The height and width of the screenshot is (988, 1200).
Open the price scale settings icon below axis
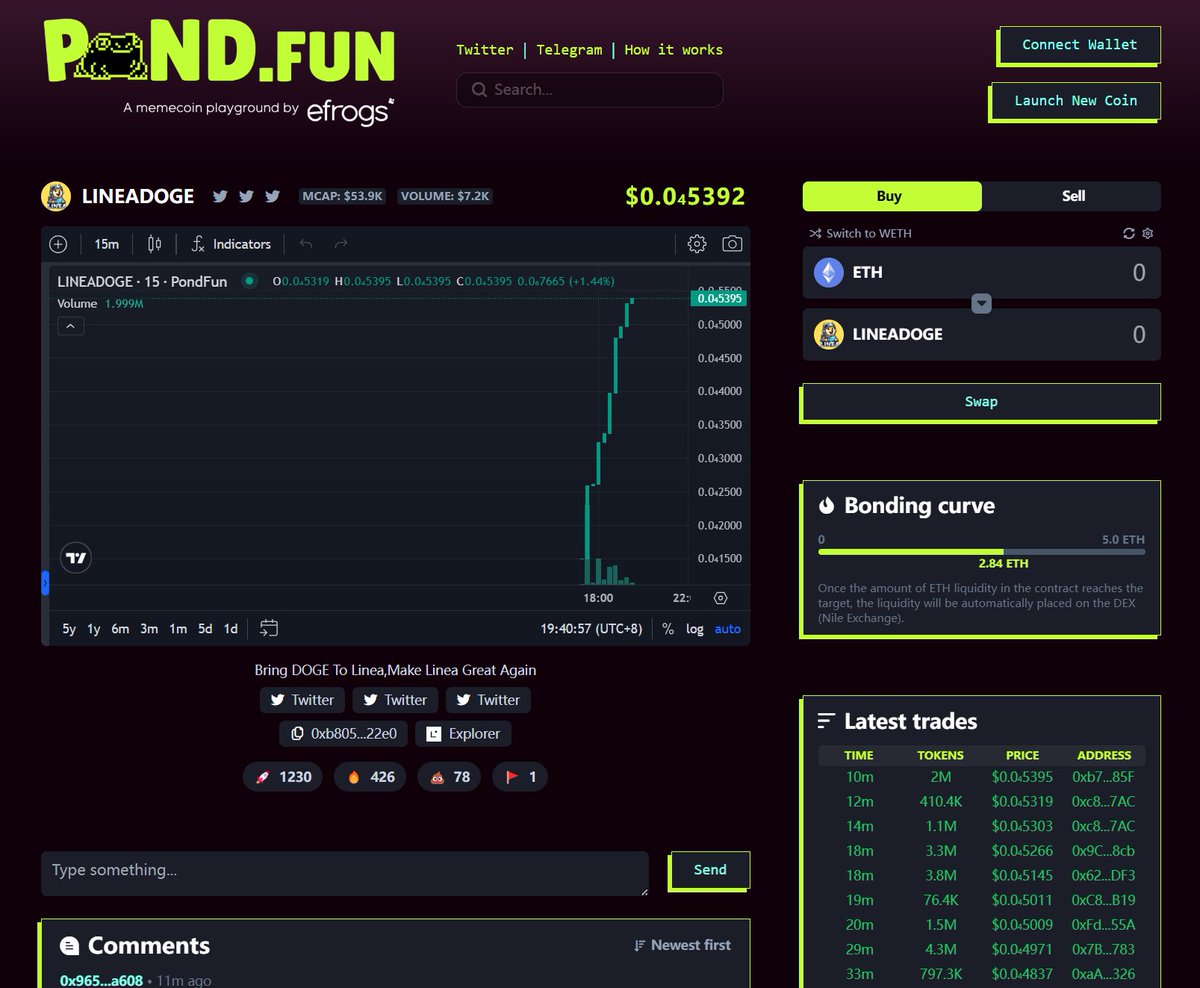tap(720, 598)
